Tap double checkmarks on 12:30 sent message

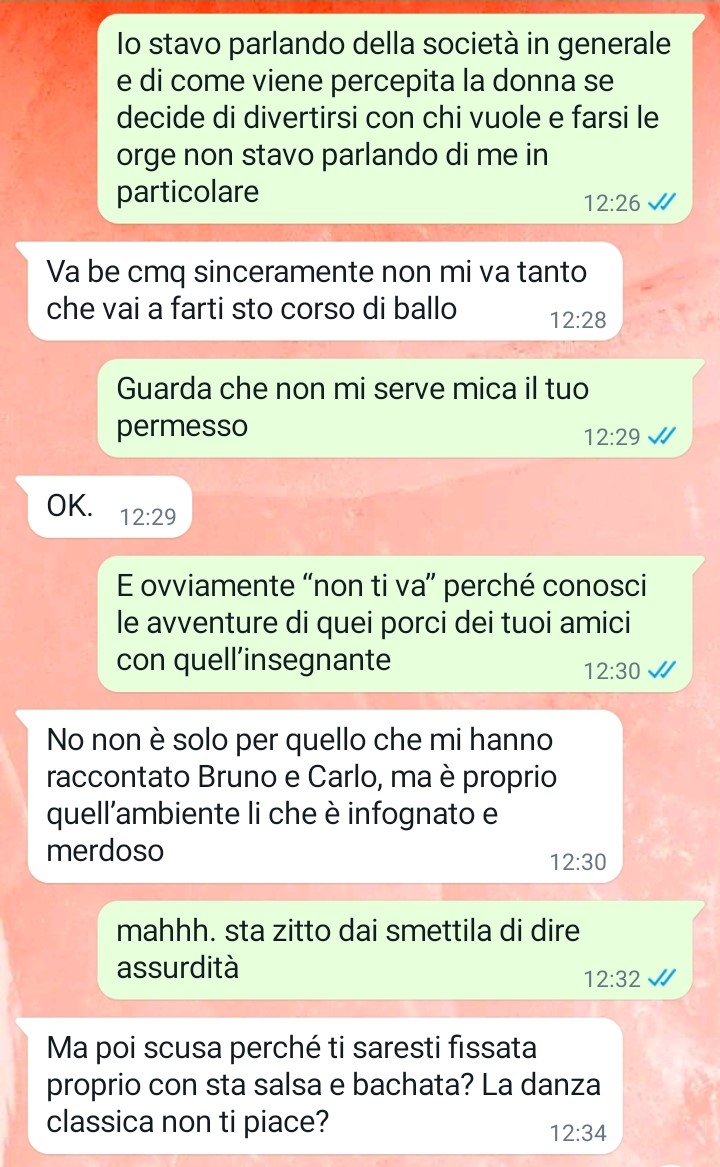pyautogui.click(x=661, y=671)
